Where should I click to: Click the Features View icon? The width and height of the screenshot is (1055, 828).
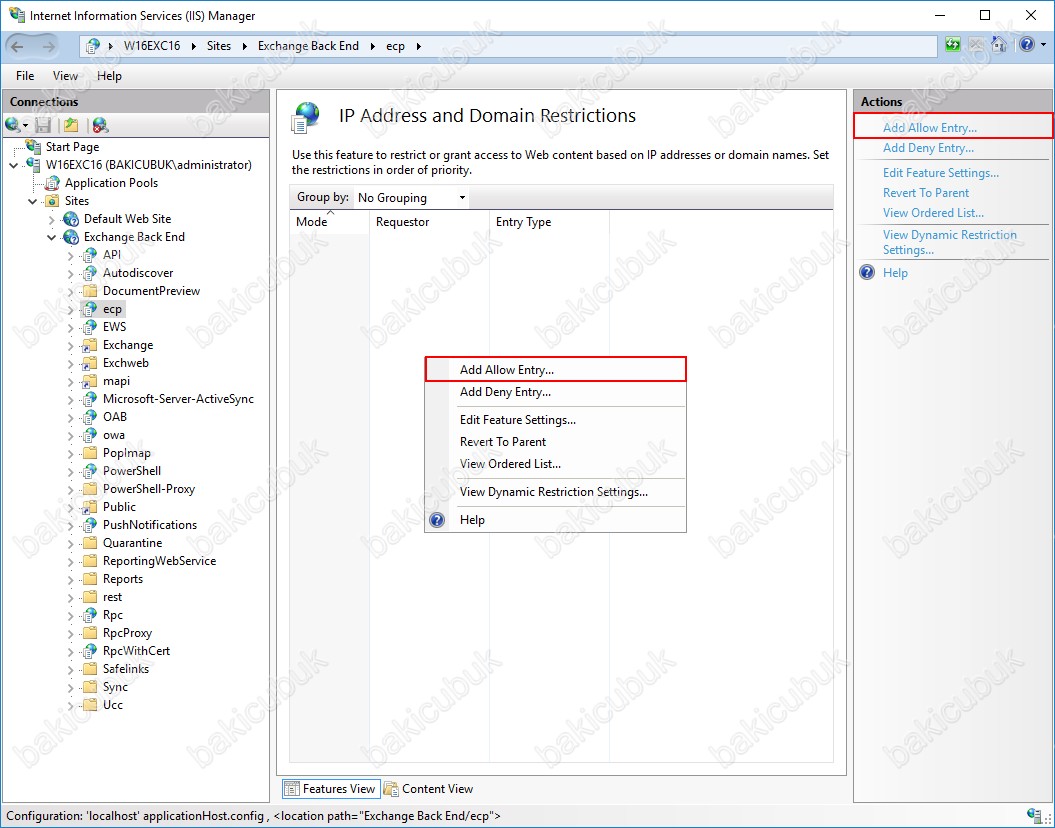291,789
